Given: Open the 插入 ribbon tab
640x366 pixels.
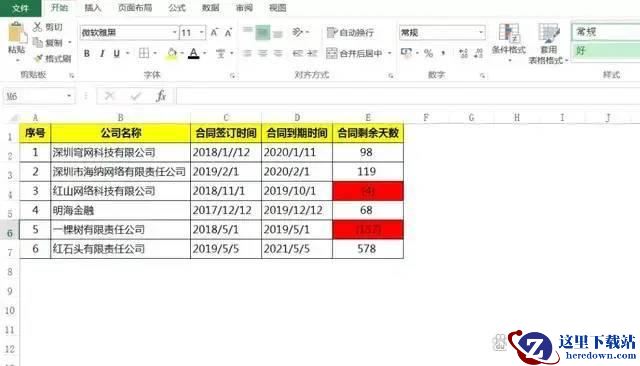Looking at the screenshot, I should tap(93, 8).
